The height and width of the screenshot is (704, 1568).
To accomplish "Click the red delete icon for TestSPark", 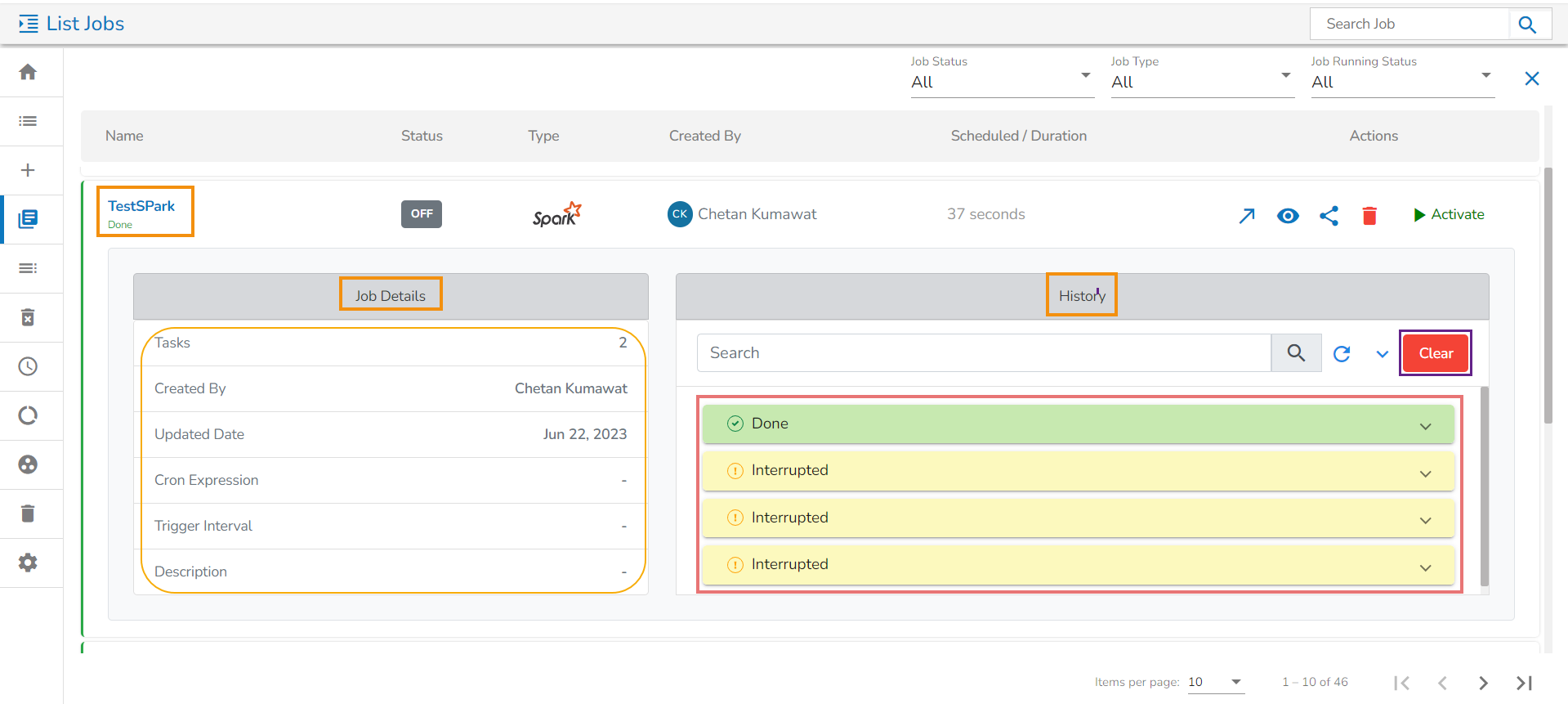I will click(1369, 215).
